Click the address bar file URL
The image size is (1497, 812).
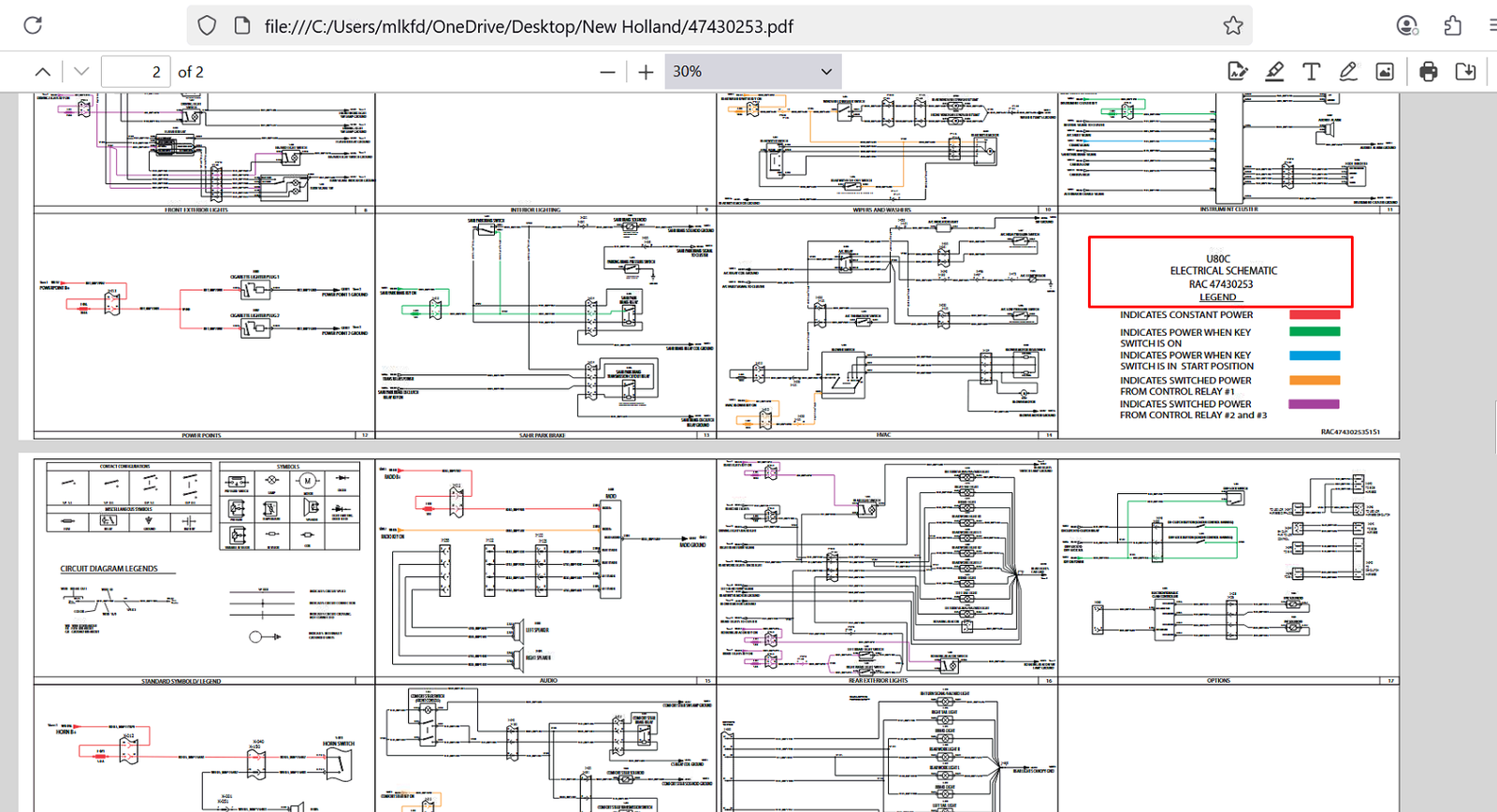[529, 26]
